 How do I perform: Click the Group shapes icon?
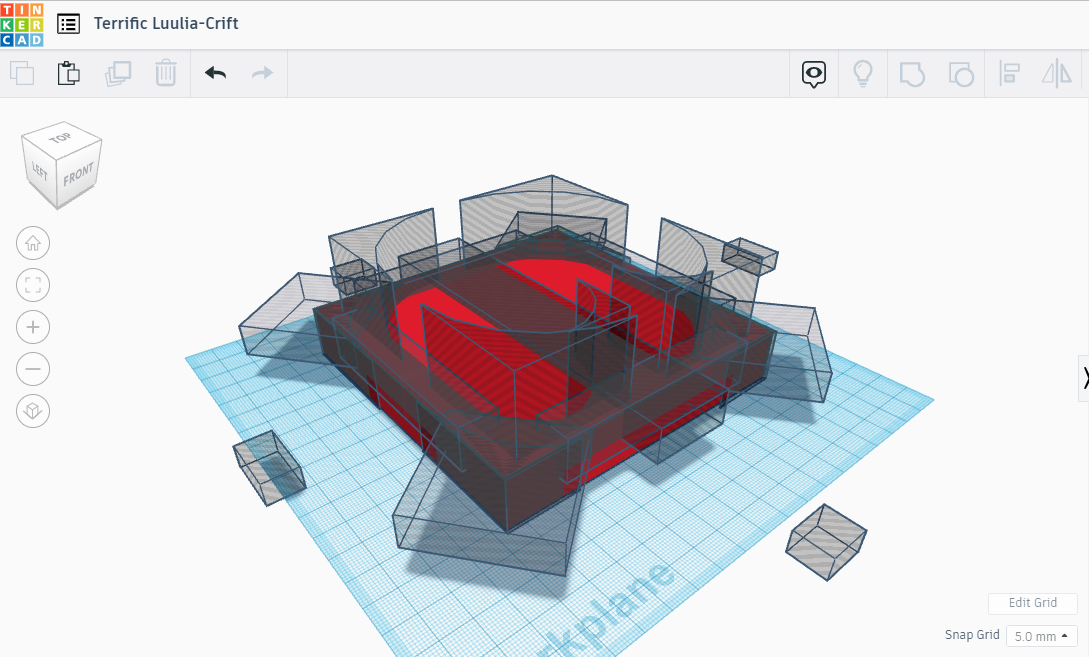point(912,74)
